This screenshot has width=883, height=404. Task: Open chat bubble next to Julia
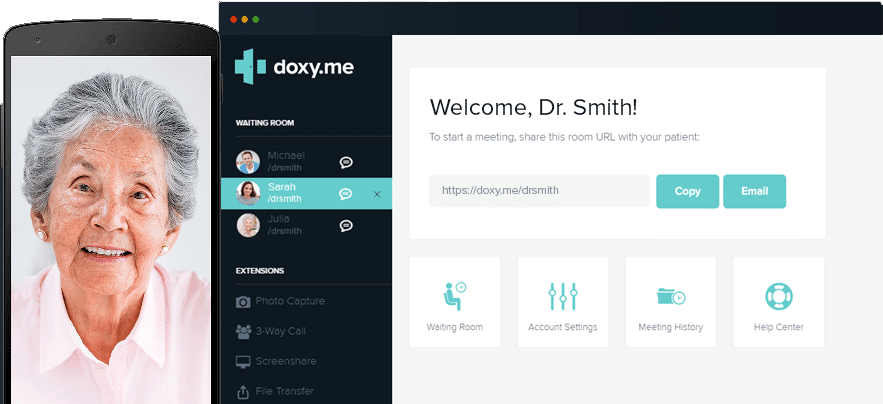[x=346, y=226]
